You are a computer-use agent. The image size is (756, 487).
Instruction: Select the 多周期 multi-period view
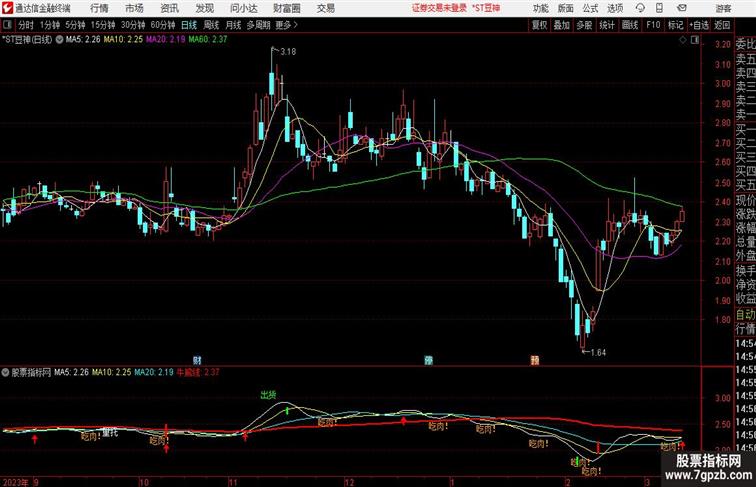click(258, 25)
